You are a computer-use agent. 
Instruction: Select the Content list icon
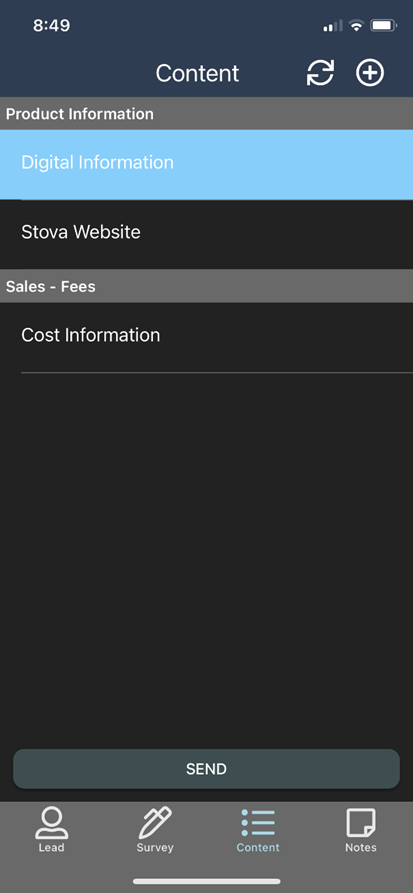(x=258, y=823)
